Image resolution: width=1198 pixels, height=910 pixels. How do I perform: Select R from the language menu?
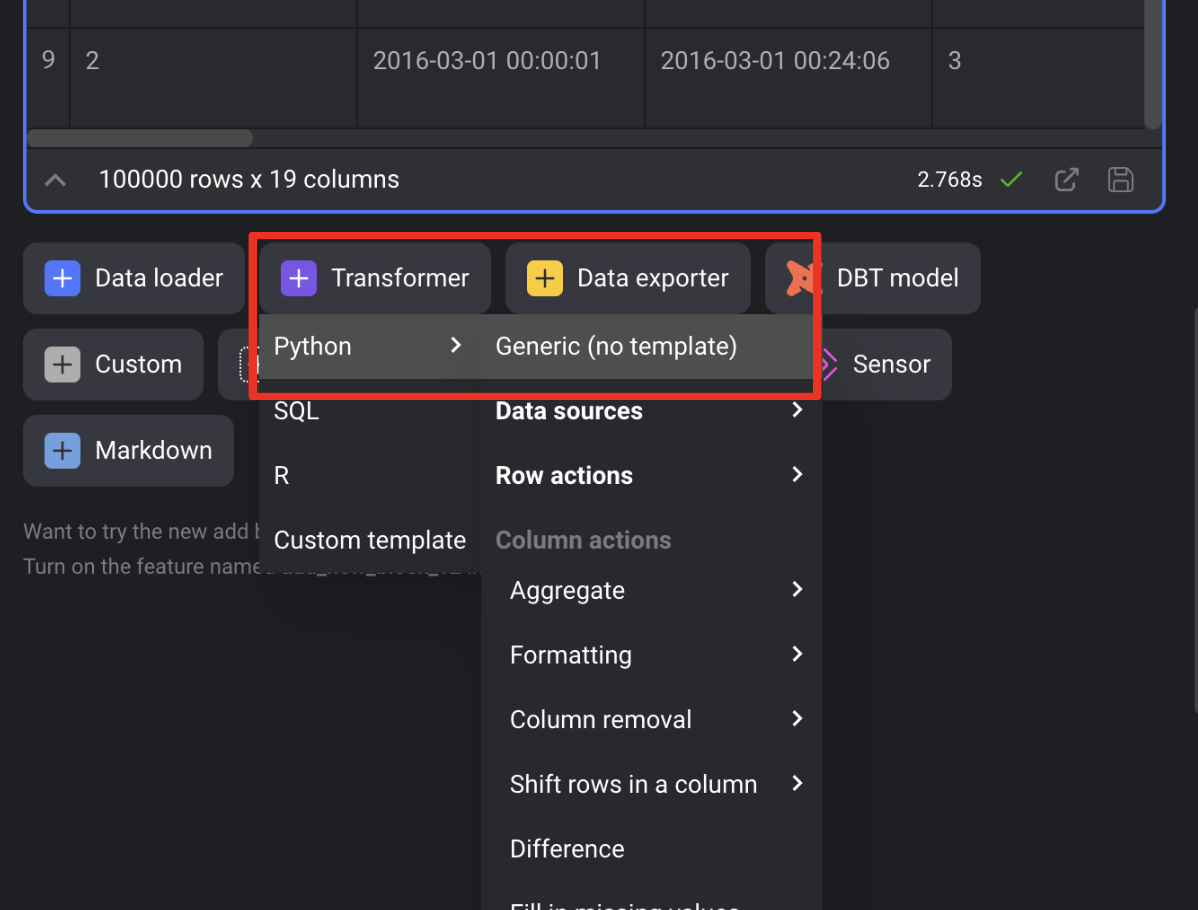[x=282, y=475]
